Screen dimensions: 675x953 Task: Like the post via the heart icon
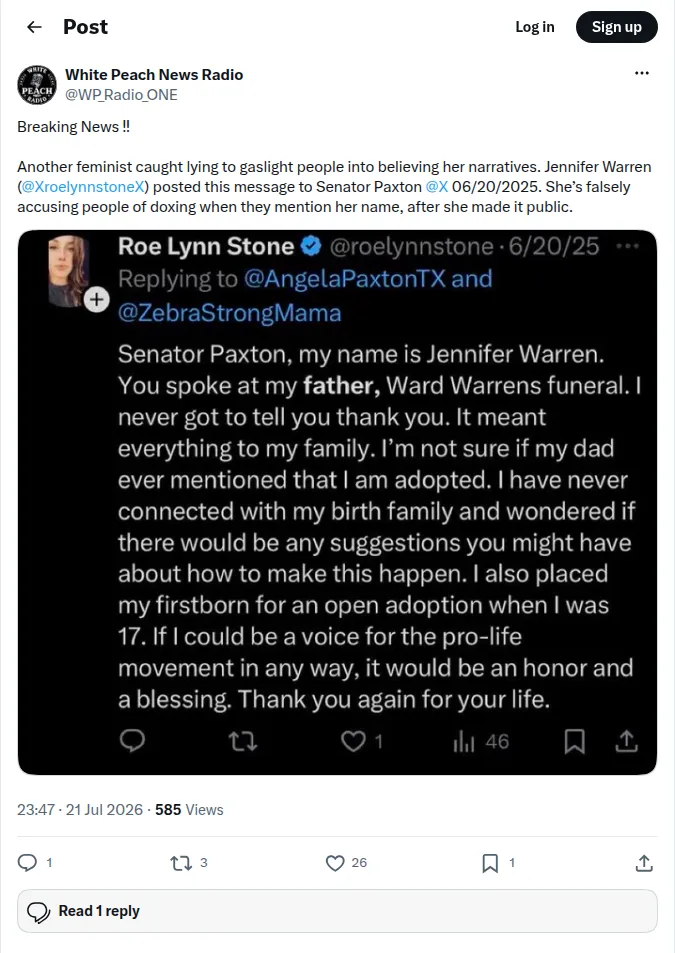coord(335,862)
